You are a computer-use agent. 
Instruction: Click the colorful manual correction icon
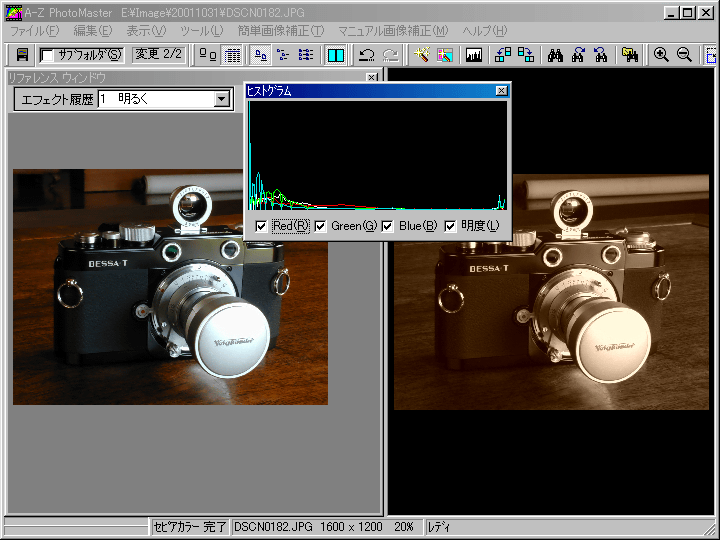(x=444, y=55)
